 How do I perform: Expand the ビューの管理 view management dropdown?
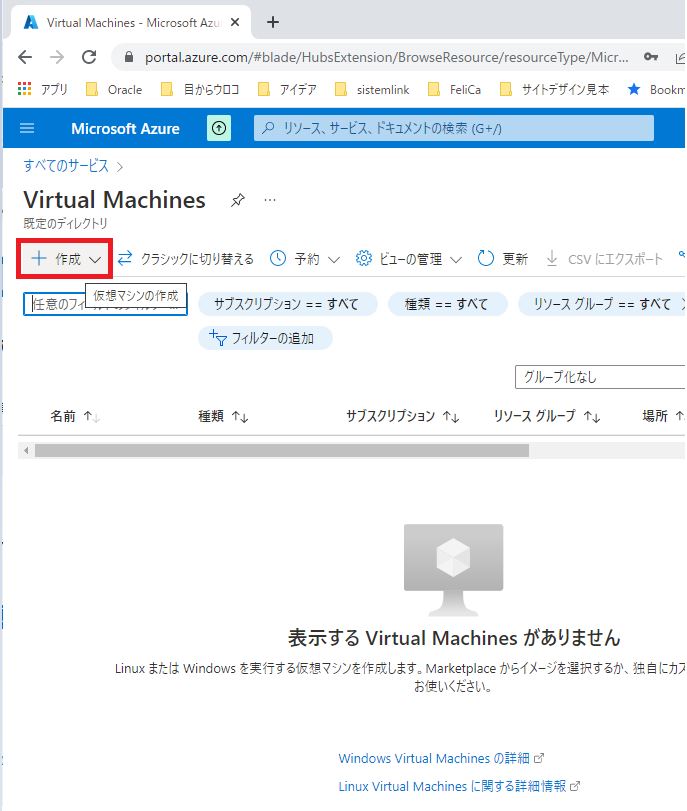coord(409,259)
